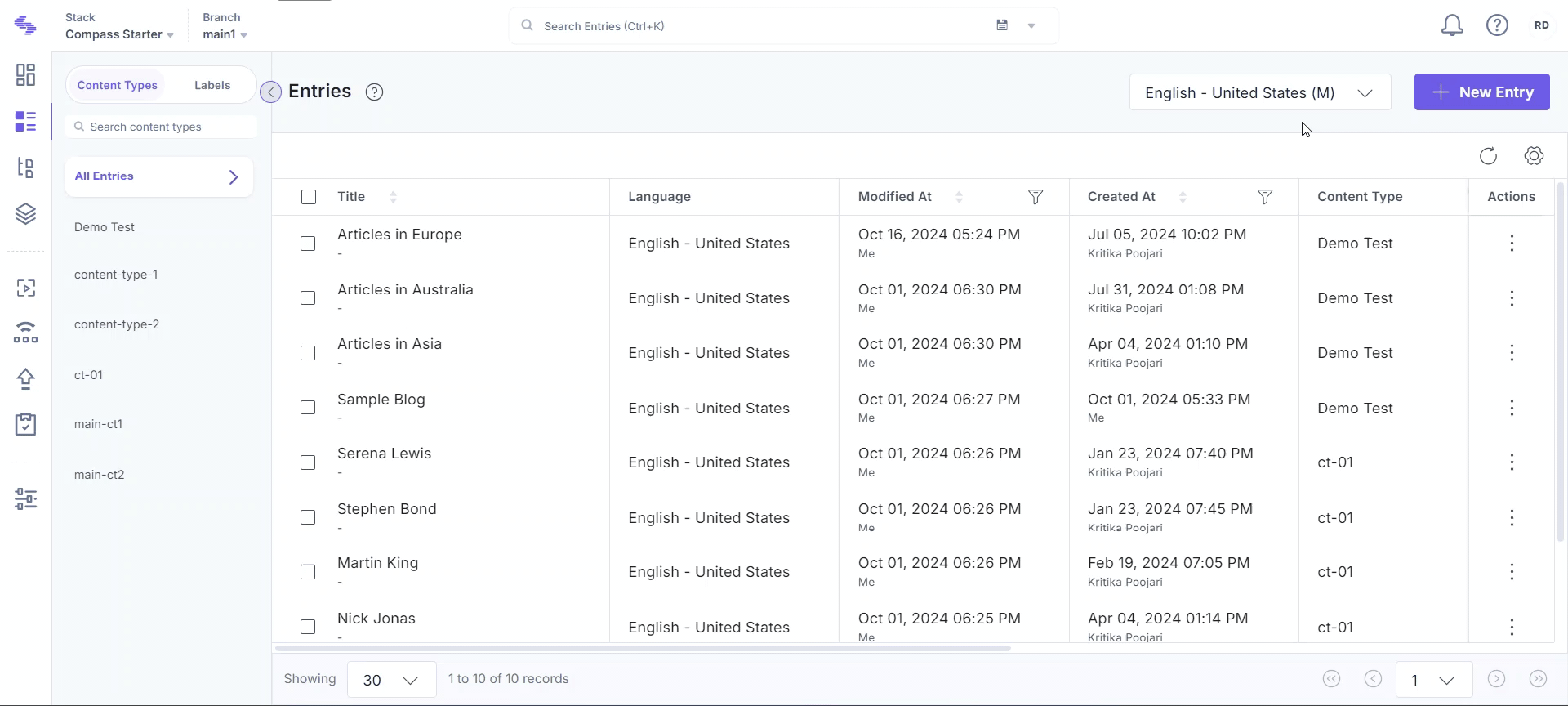Click the Entries help info icon
Image resolution: width=1568 pixels, height=706 pixels.
374,92
